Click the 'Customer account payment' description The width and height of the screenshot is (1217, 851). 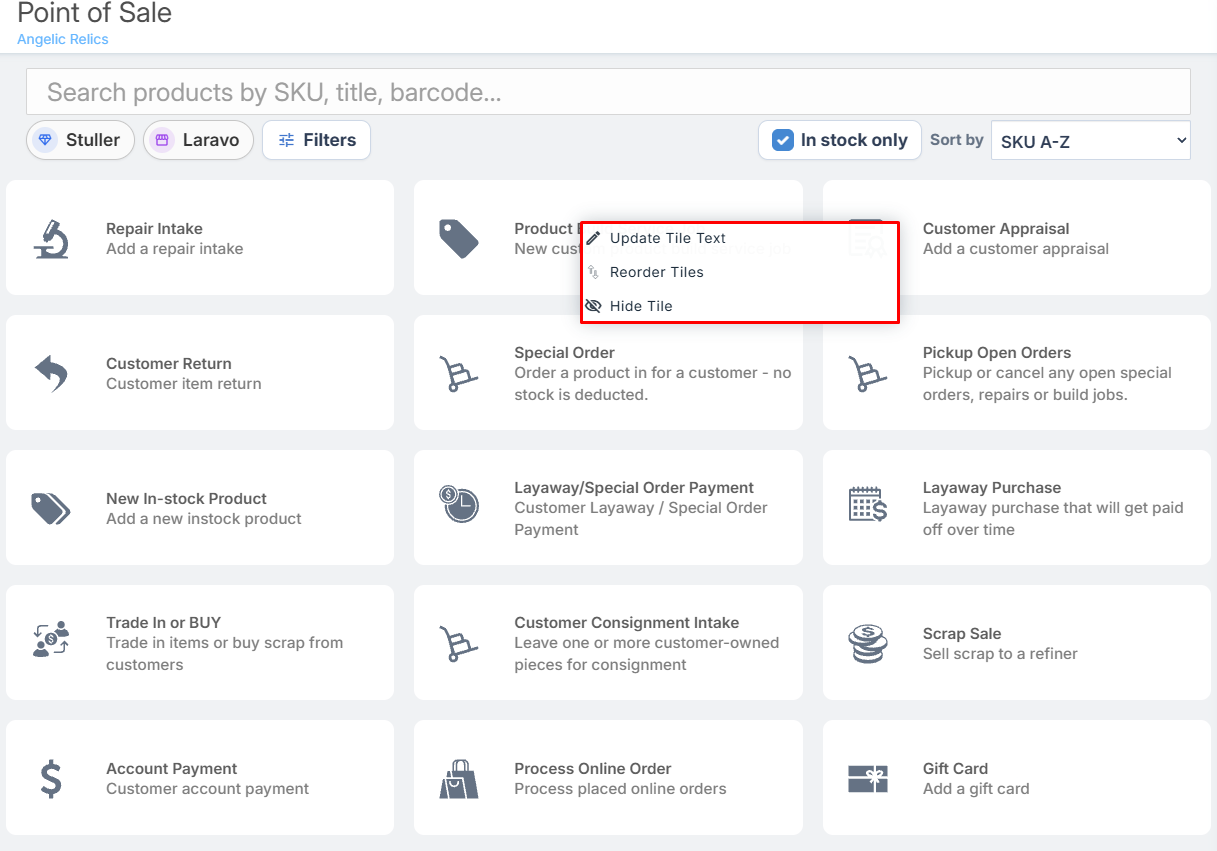[x=208, y=789]
